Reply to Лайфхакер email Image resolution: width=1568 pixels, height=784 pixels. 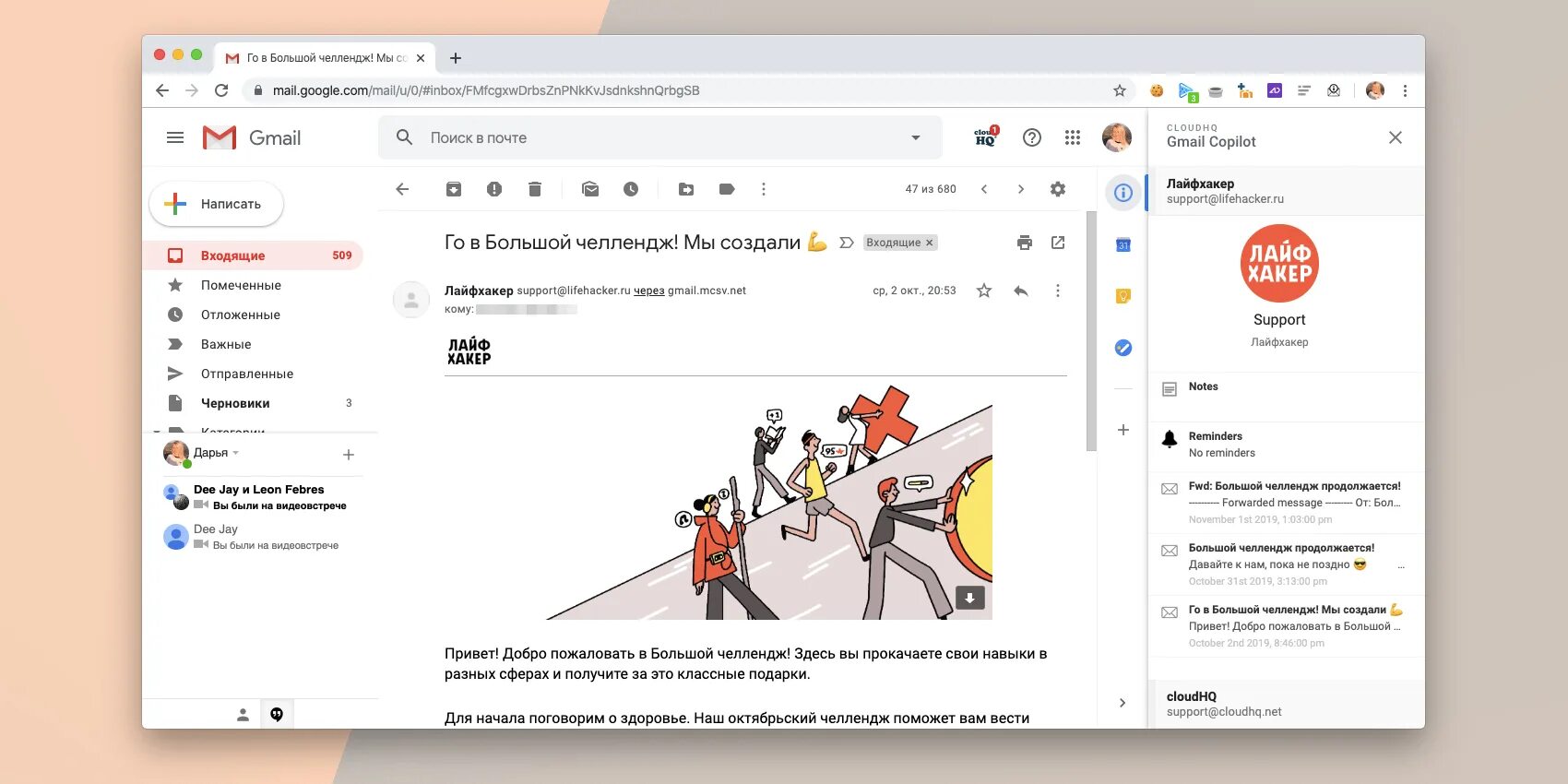point(1021,291)
